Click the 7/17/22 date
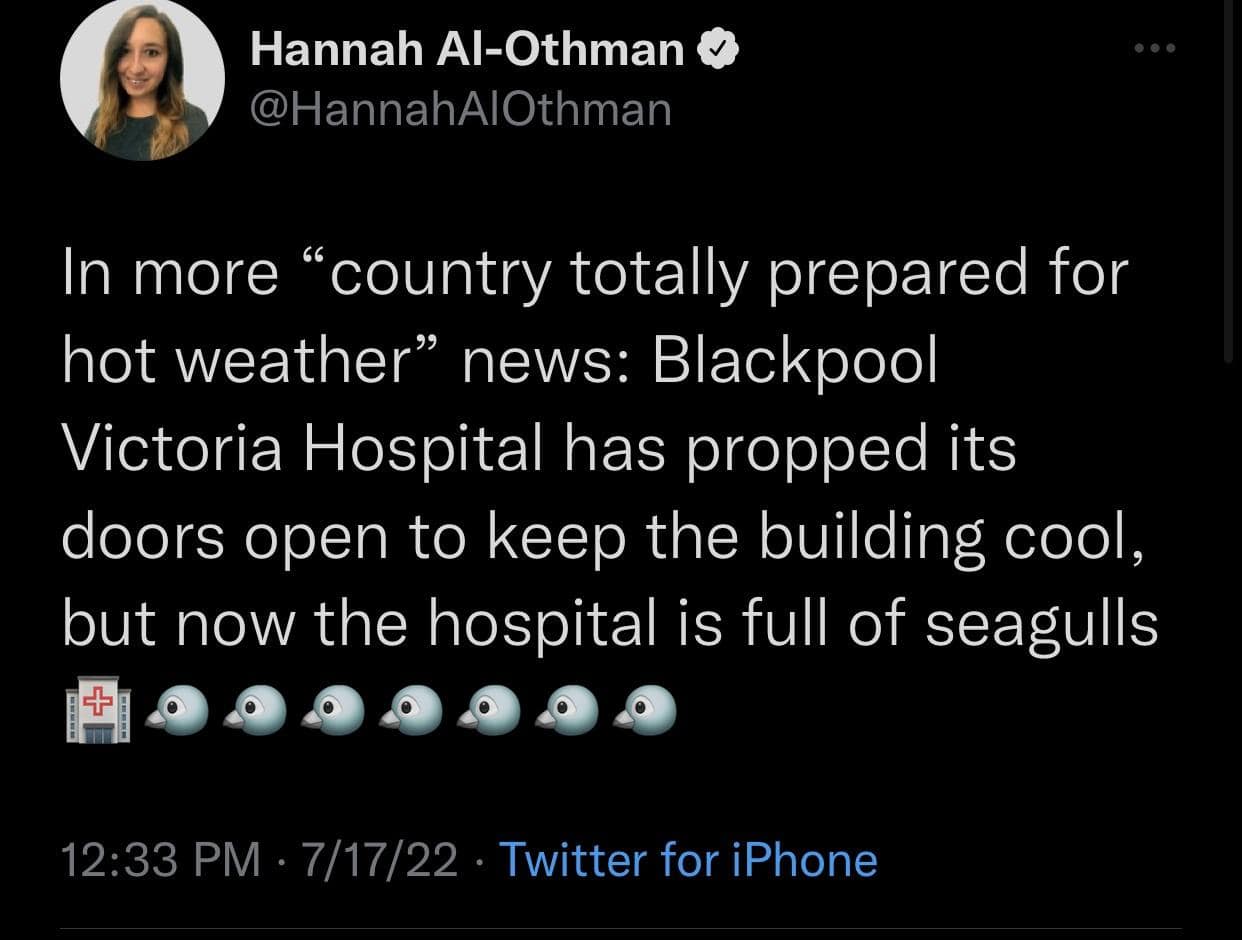 383,860
